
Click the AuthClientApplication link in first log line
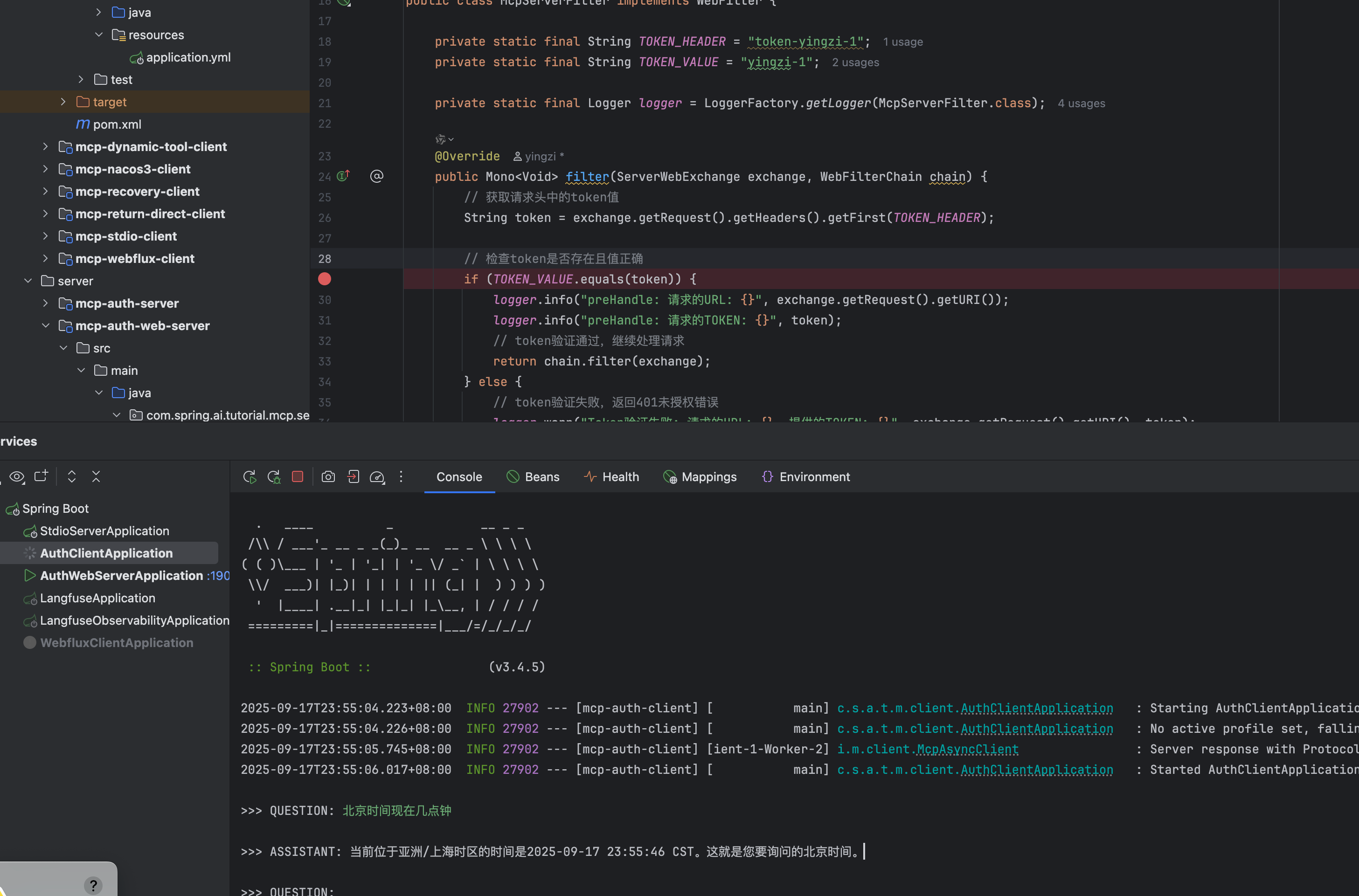point(1037,708)
